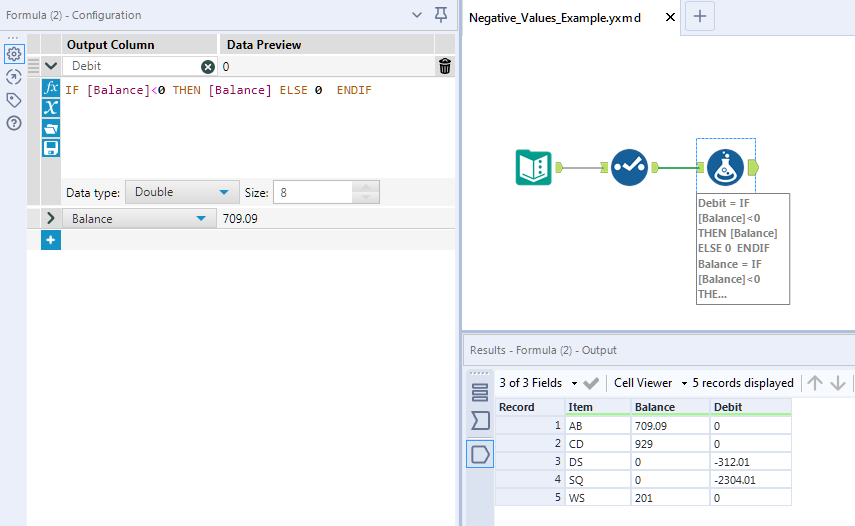Open the Configuration gear icon in sidebar
Screen dimensions: 855x526
[x=14, y=54]
